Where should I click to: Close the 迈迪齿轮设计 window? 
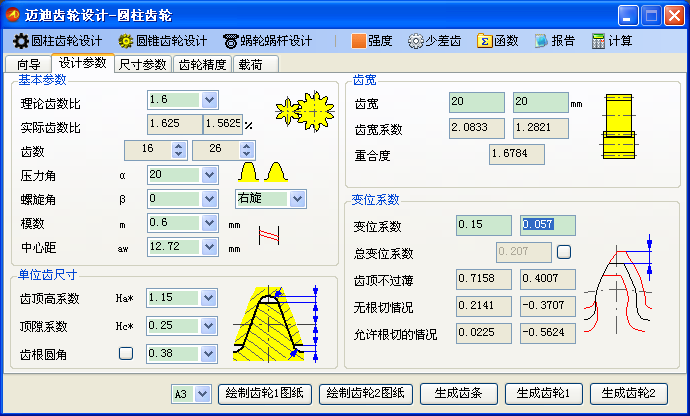[x=674, y=16]
